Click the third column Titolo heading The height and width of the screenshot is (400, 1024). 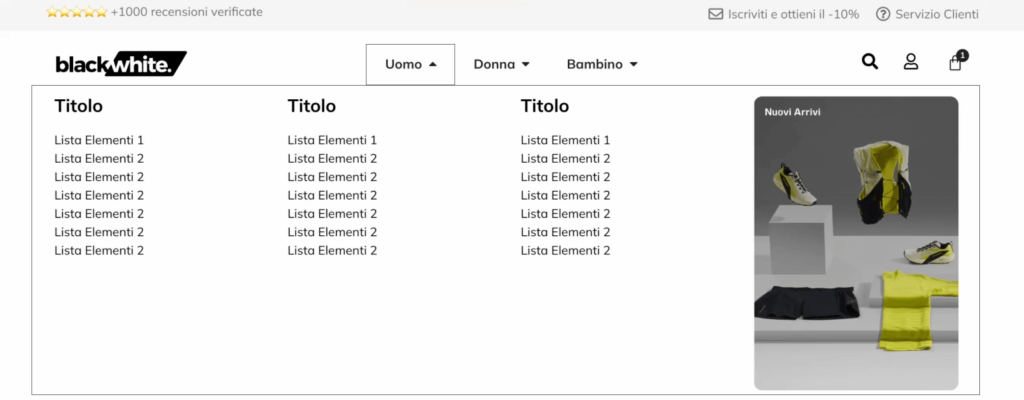pos(545,106)
